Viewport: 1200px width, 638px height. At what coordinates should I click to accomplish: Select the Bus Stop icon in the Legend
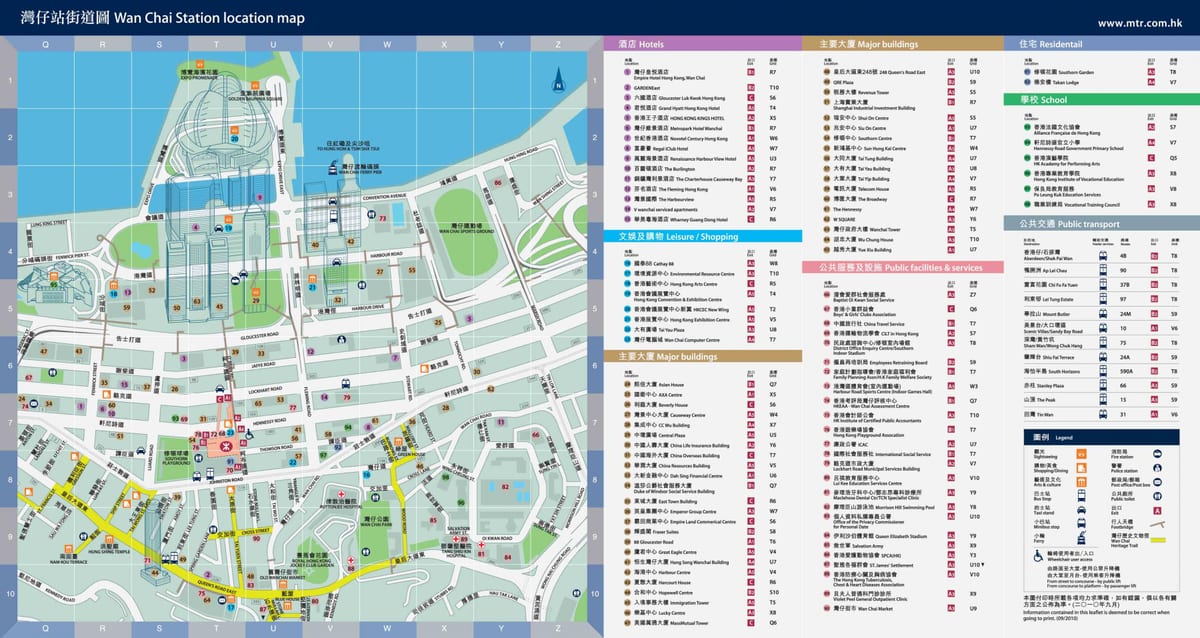pyautogui.click(x=1081, y=496)
